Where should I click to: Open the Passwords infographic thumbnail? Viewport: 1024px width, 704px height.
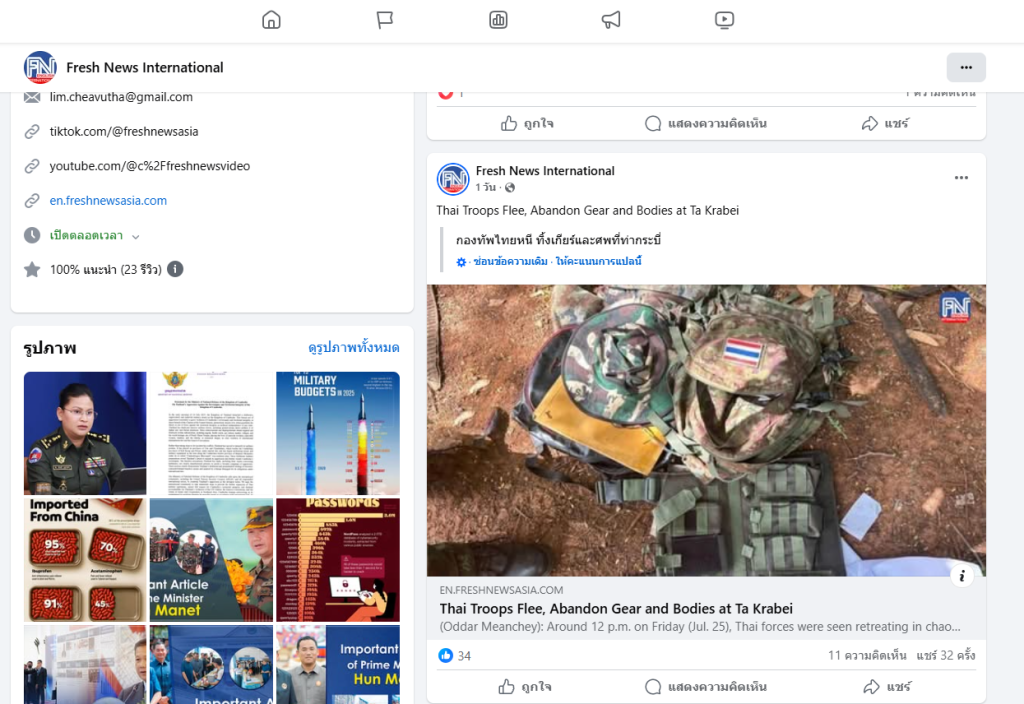click(338, 560)
